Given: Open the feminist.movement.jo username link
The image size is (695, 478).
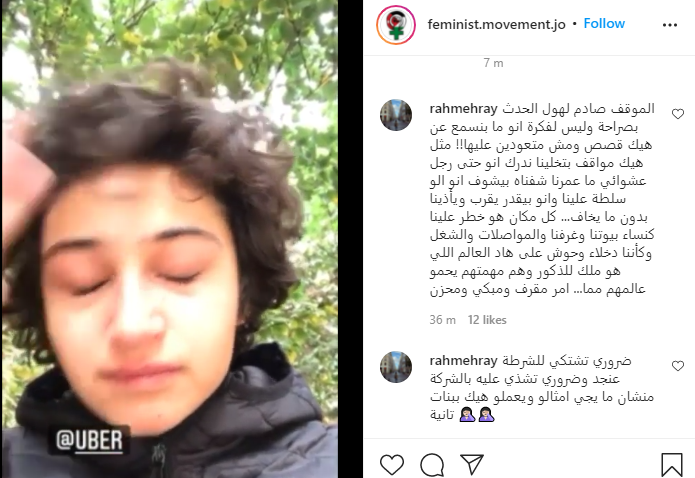Looking at the screenshot, I should pos(496,24).
